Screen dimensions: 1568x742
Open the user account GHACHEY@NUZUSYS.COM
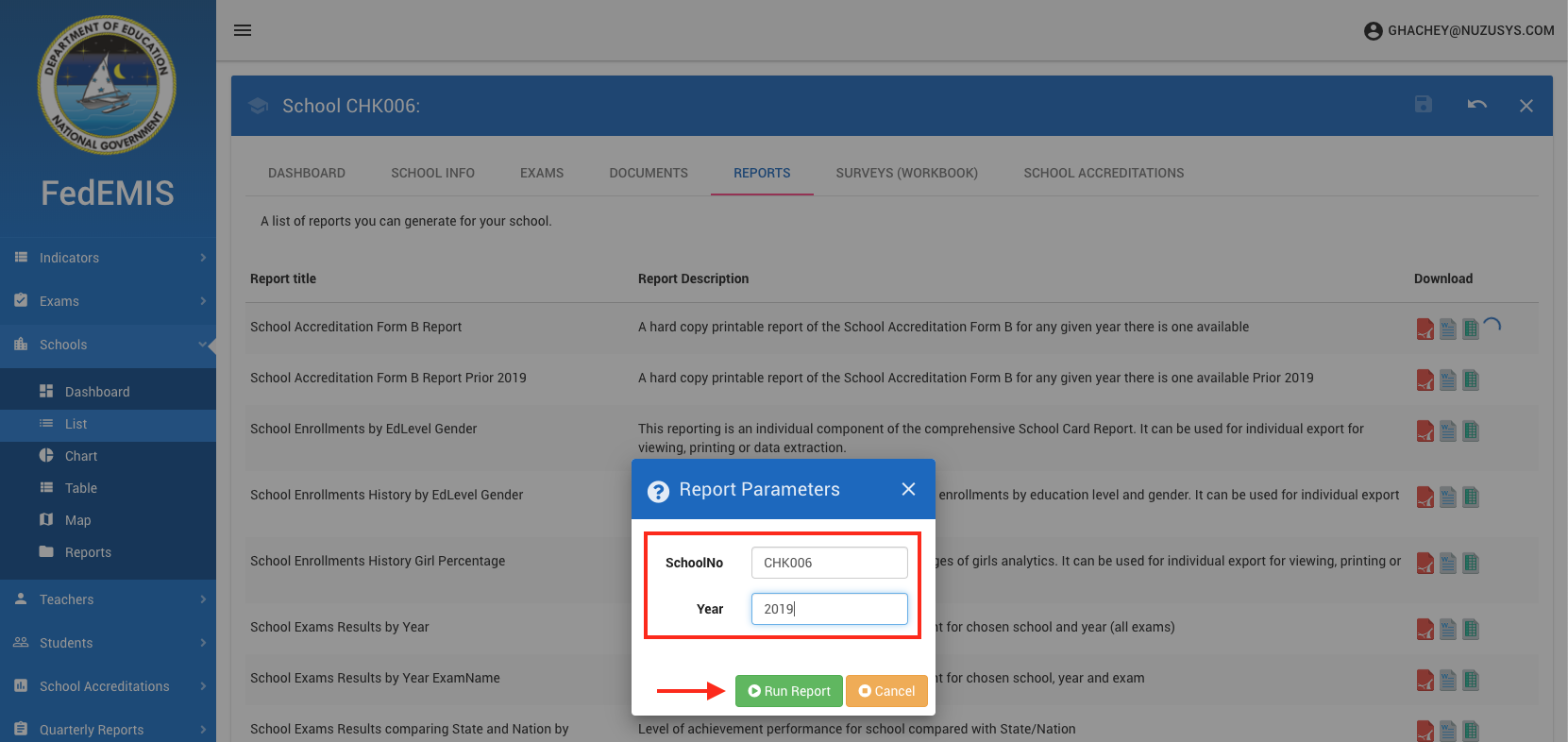point(1458,30)
